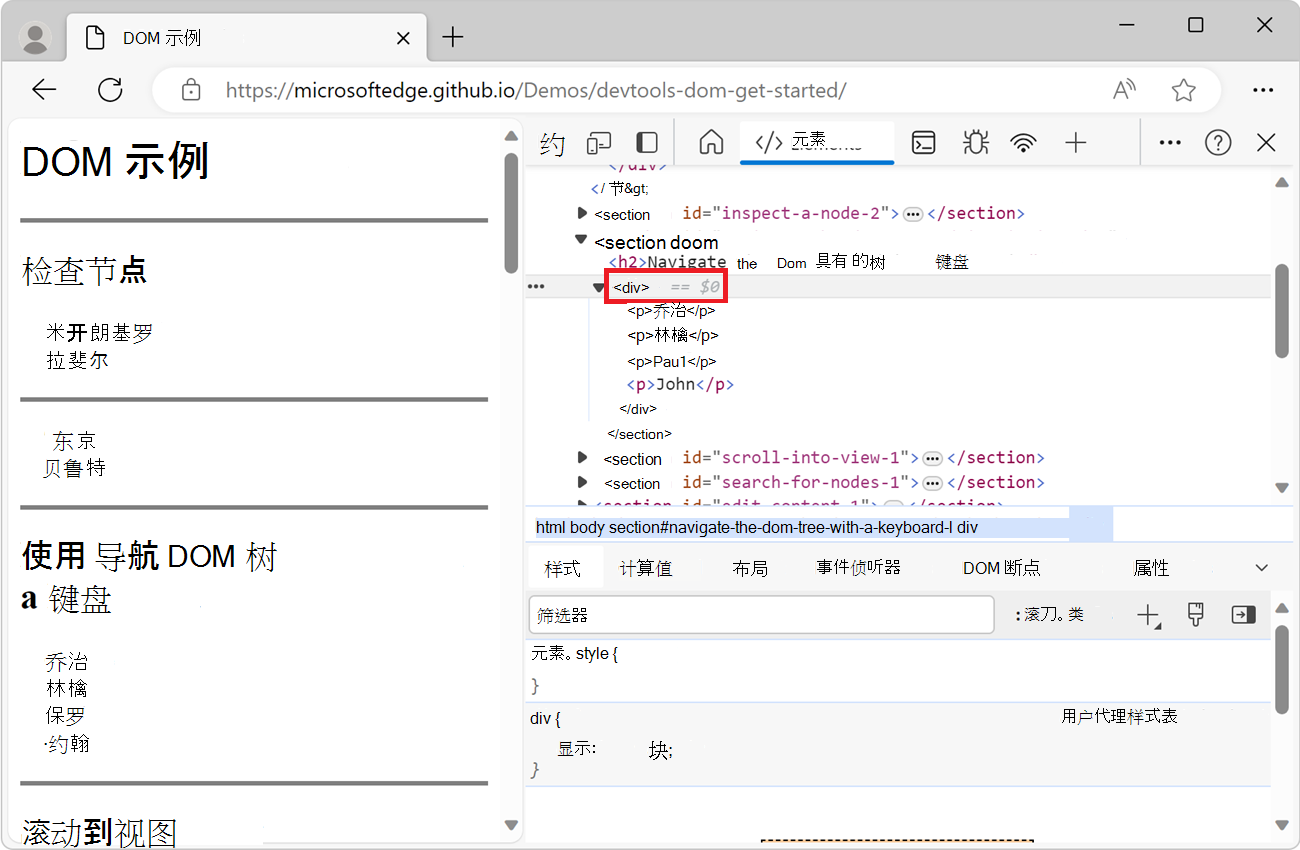Select the closing </div> tag row
This screenshot has width=1300, height=850.
pos(638,409)
